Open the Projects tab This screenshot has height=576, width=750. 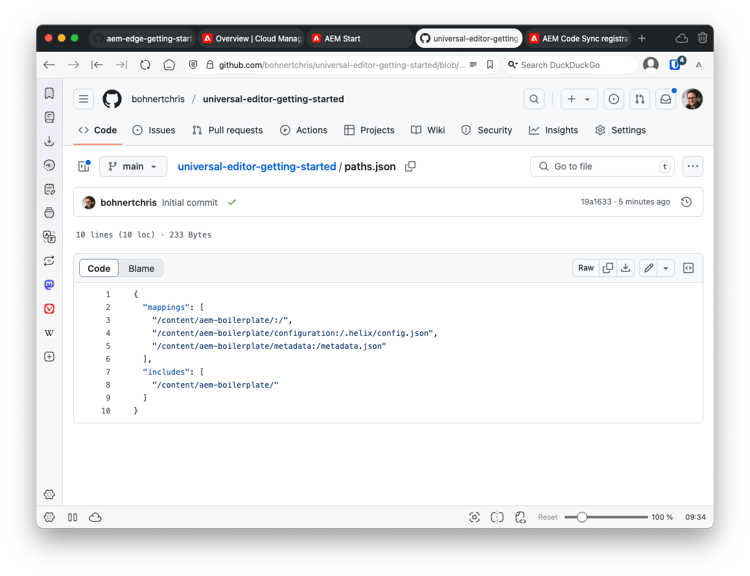369,130
